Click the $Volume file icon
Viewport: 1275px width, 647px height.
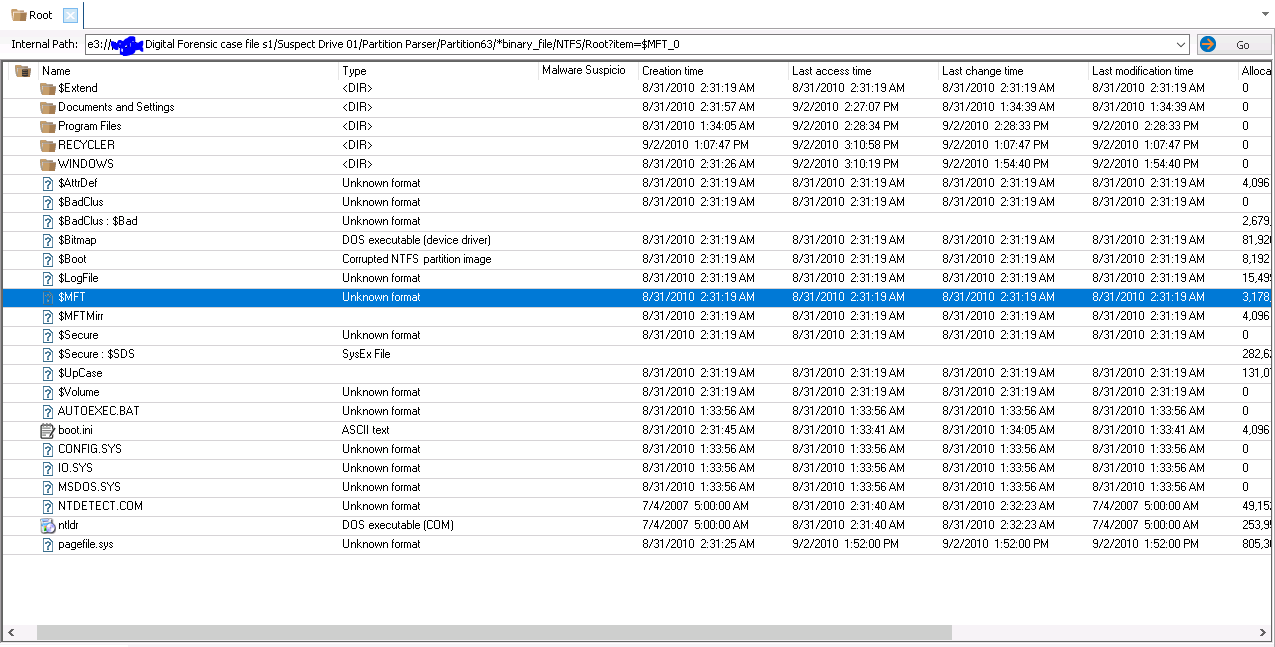(x=47, y=392)
